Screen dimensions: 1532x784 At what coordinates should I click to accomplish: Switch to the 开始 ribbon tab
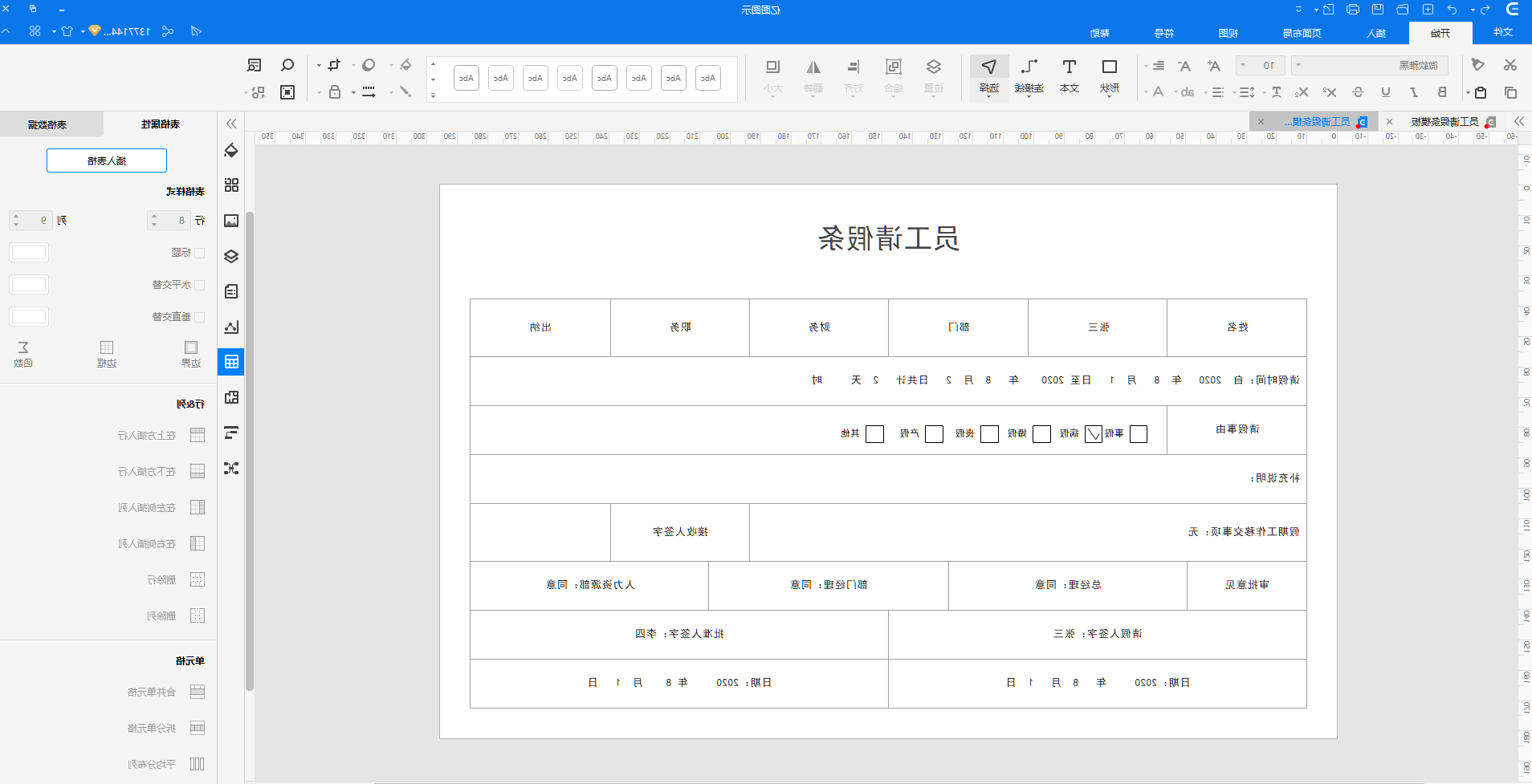coord(1440,33)
